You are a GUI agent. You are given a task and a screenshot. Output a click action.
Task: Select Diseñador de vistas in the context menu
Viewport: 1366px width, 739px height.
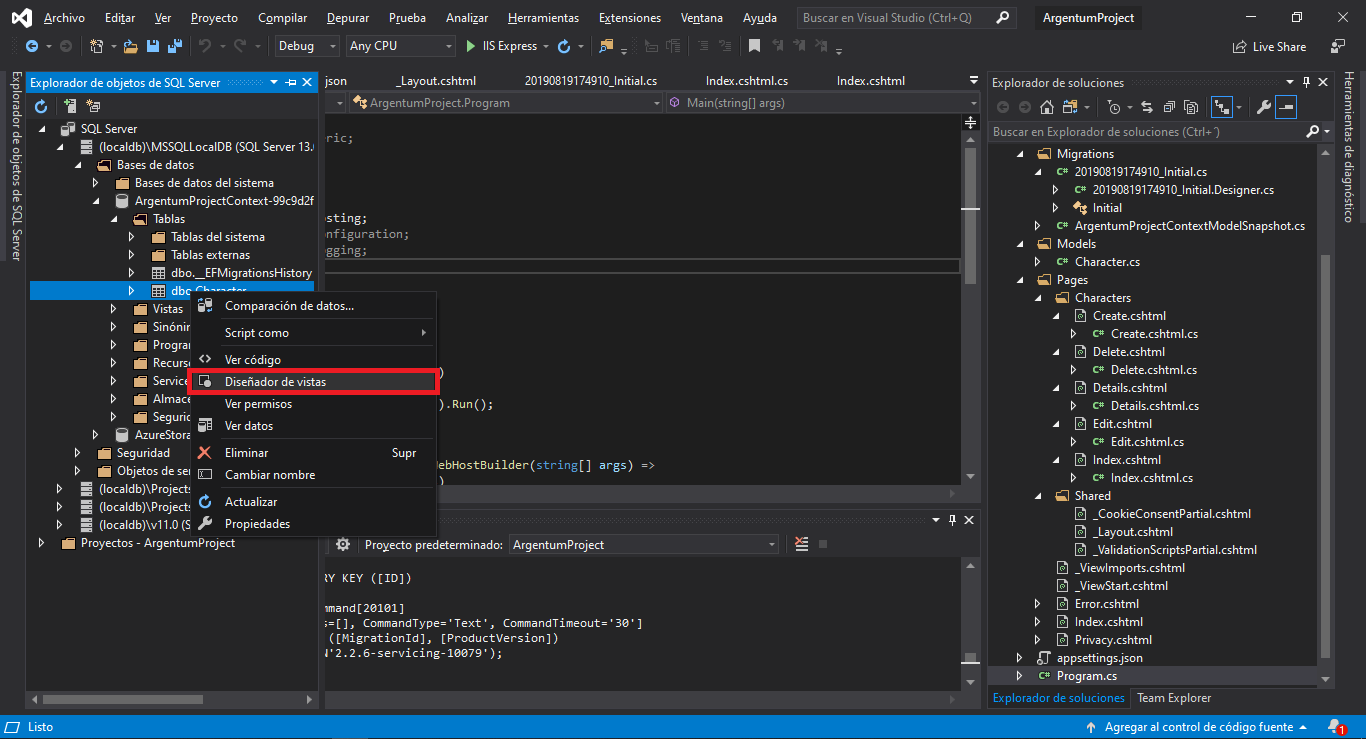tap(280, 381)
